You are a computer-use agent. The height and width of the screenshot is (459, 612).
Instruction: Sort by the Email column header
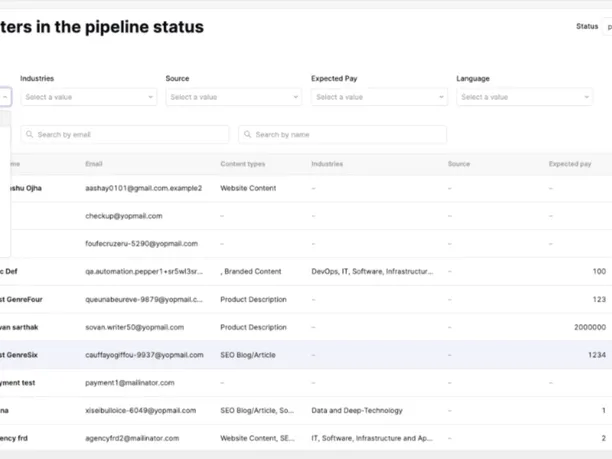pyautogui.click(x=94, y=164)
